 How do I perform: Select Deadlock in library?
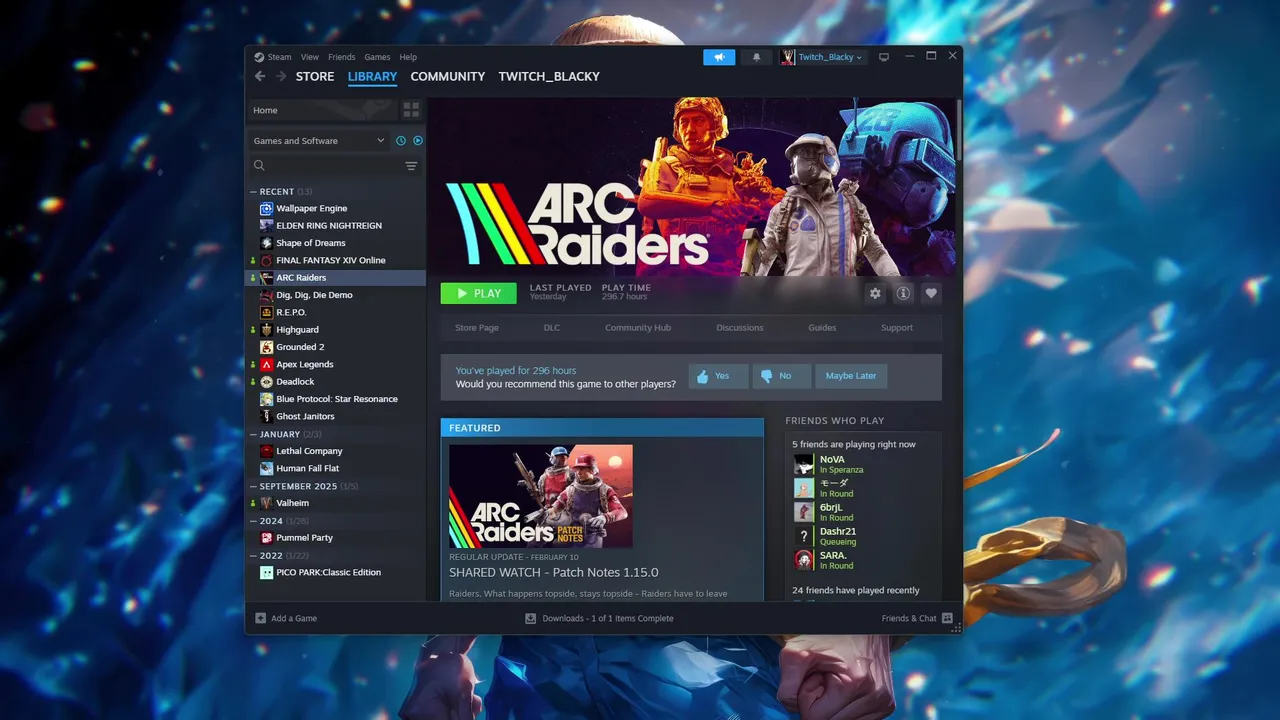tap(336, 382)
